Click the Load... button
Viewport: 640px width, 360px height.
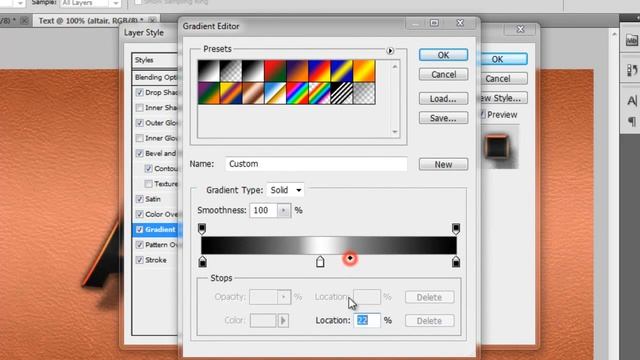click(x=443, y=98)
